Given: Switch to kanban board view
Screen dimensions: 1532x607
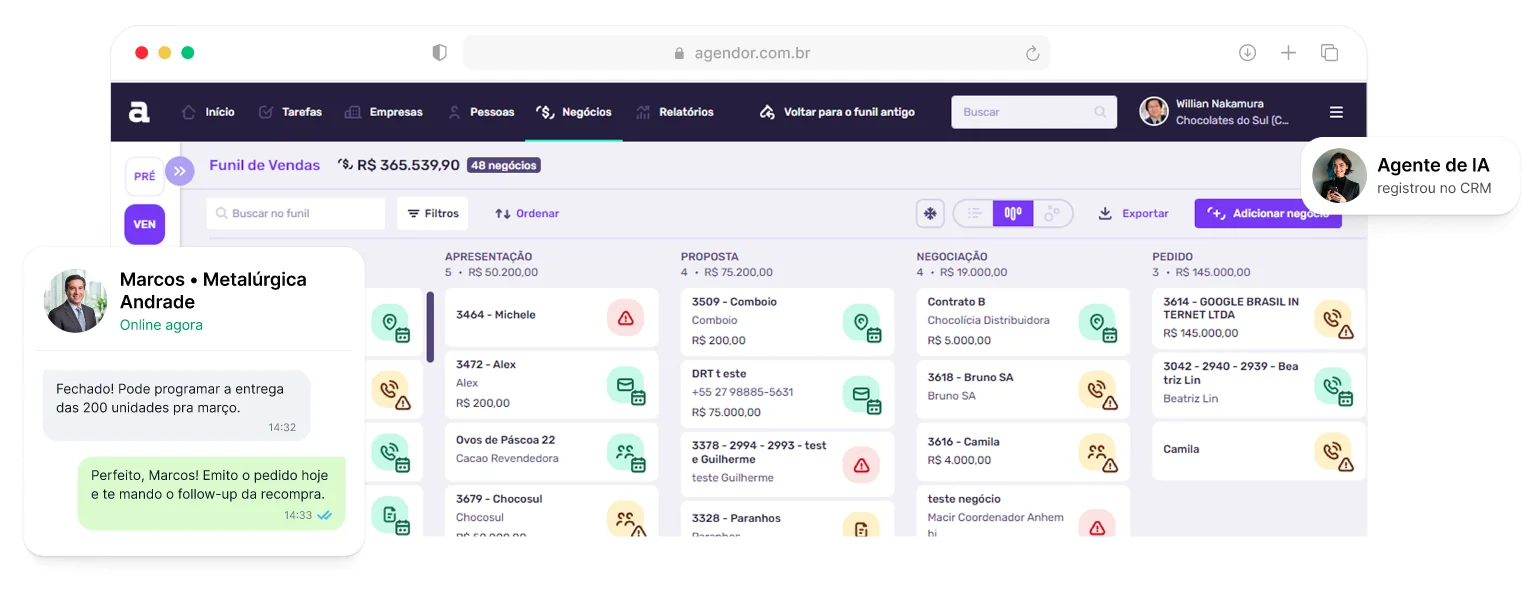Looking at the screenshot, I should tap(1013, 213).
